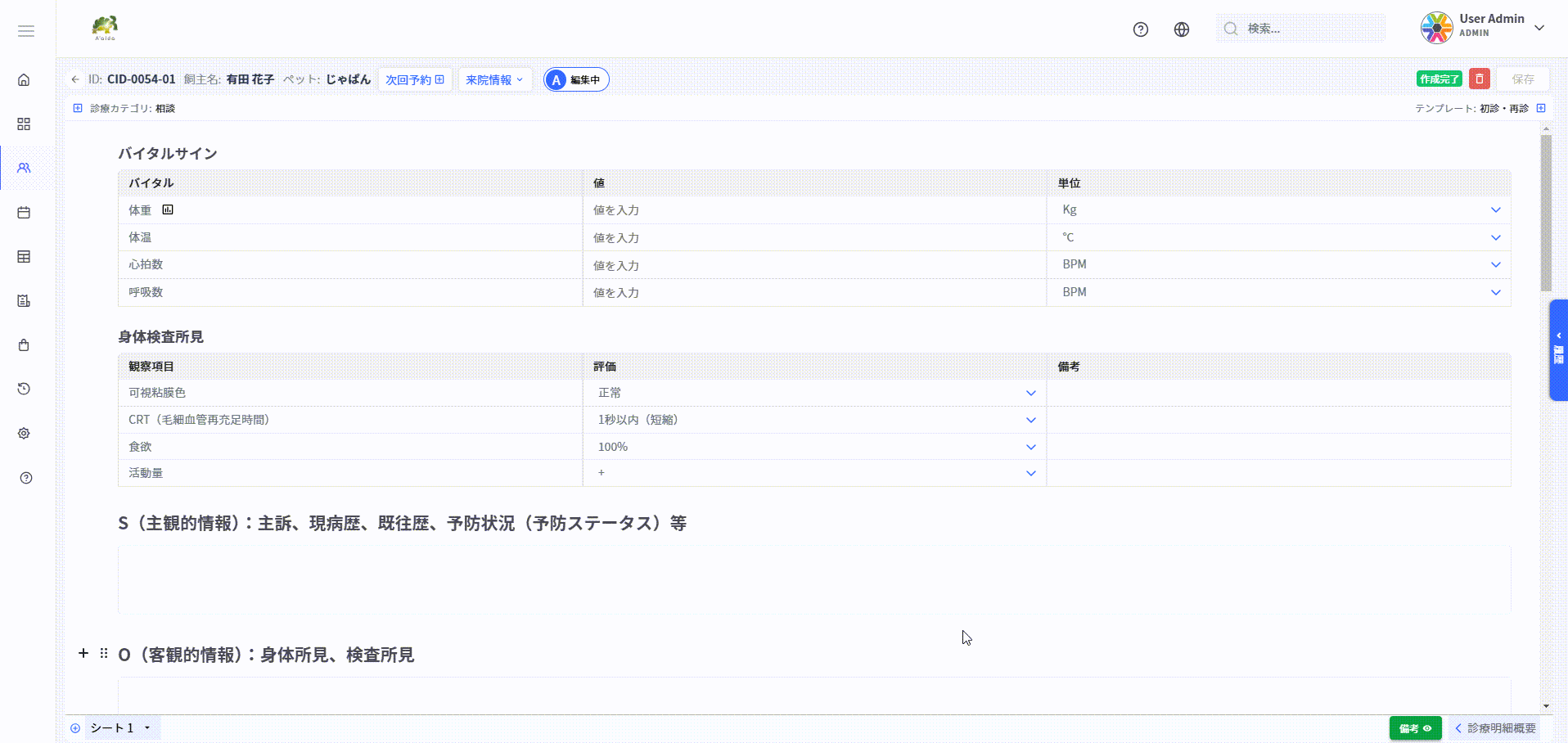Viewport: 1568px width, 743px height.
Task: Open the 来院情報 dropdown
Action: coord(494,79)
